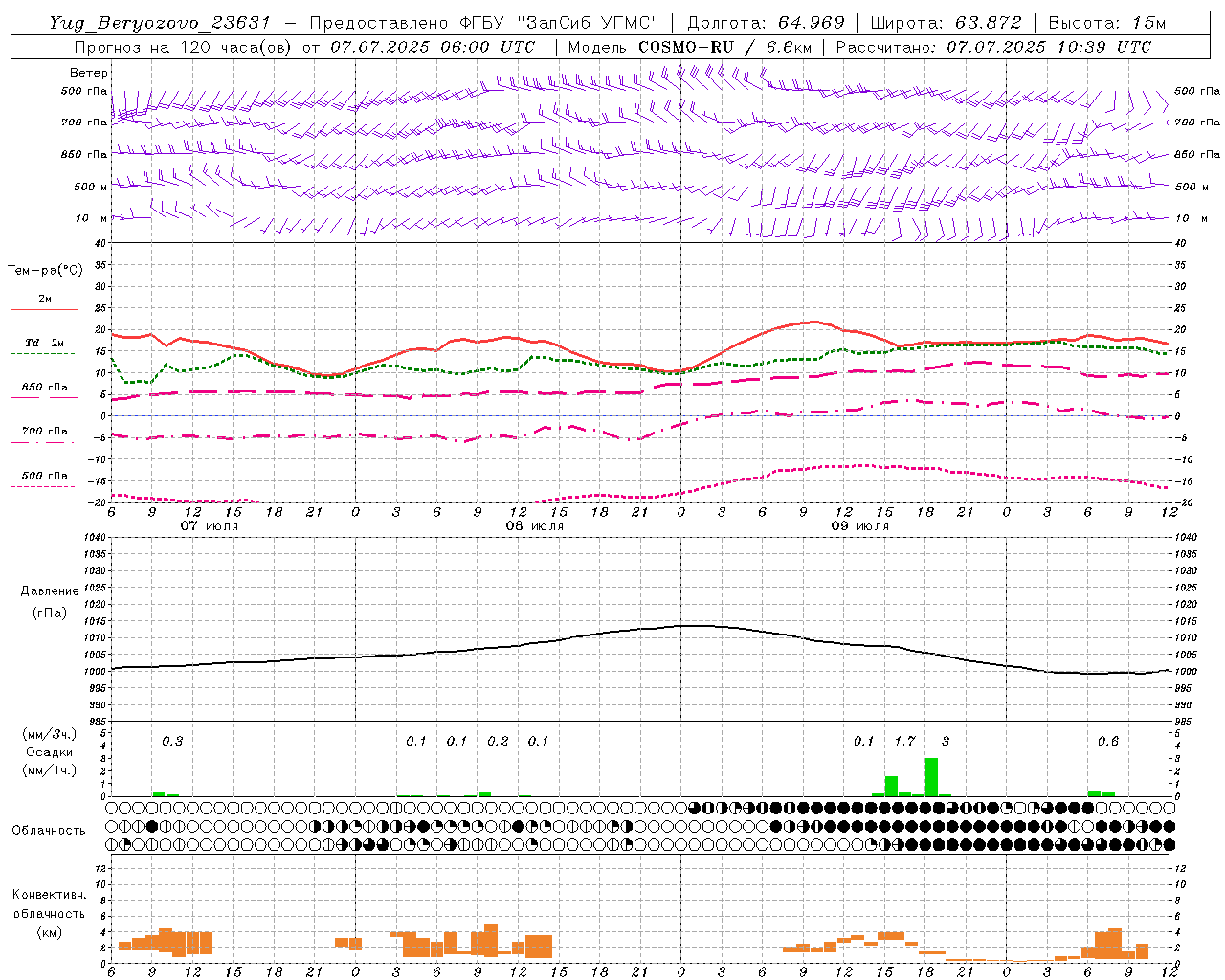Click the Конвективн. convective cloud label

[50, 895]
